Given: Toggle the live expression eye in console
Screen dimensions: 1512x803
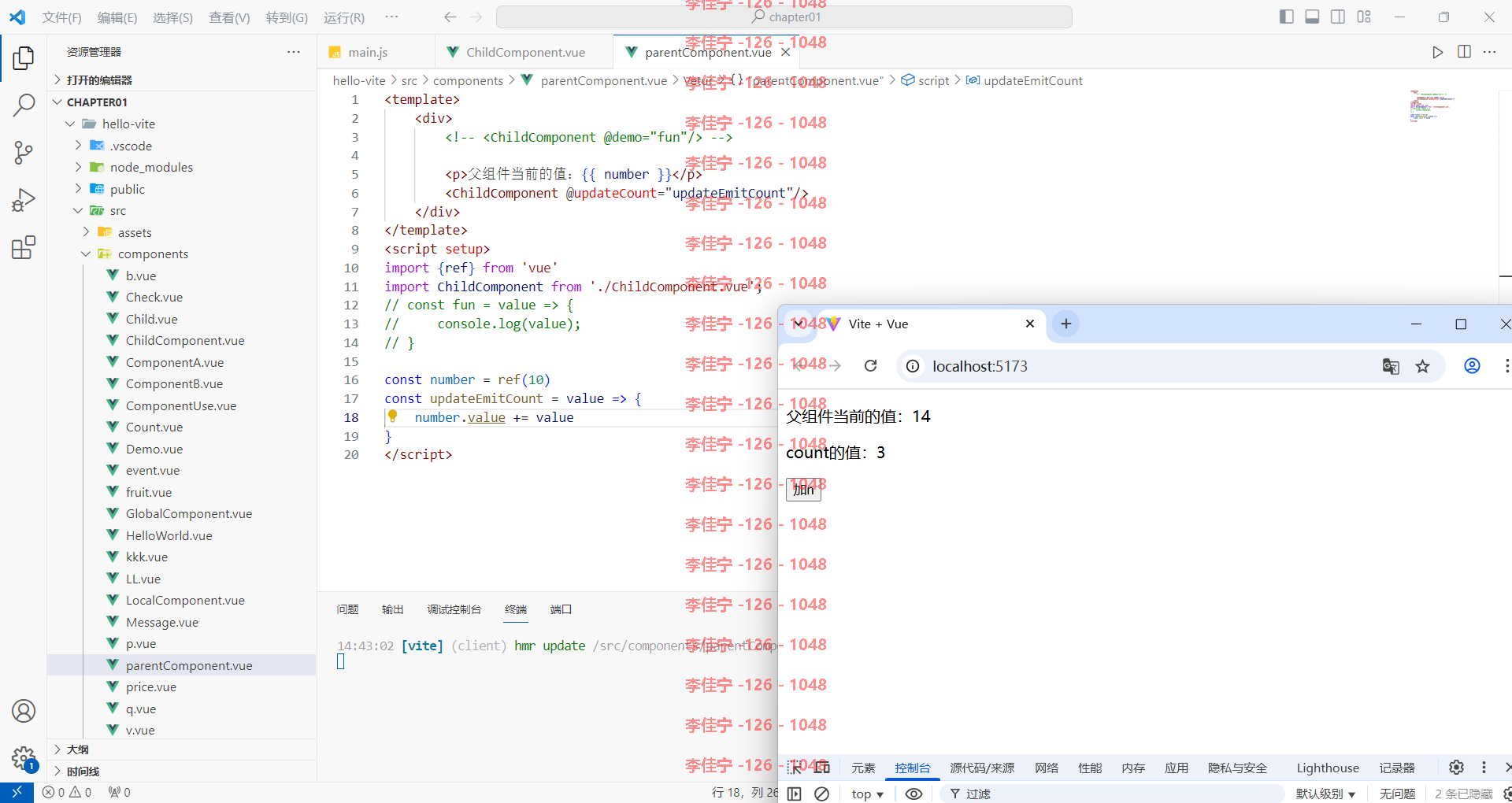Looking at the screenshot, I should pos(913,794).
